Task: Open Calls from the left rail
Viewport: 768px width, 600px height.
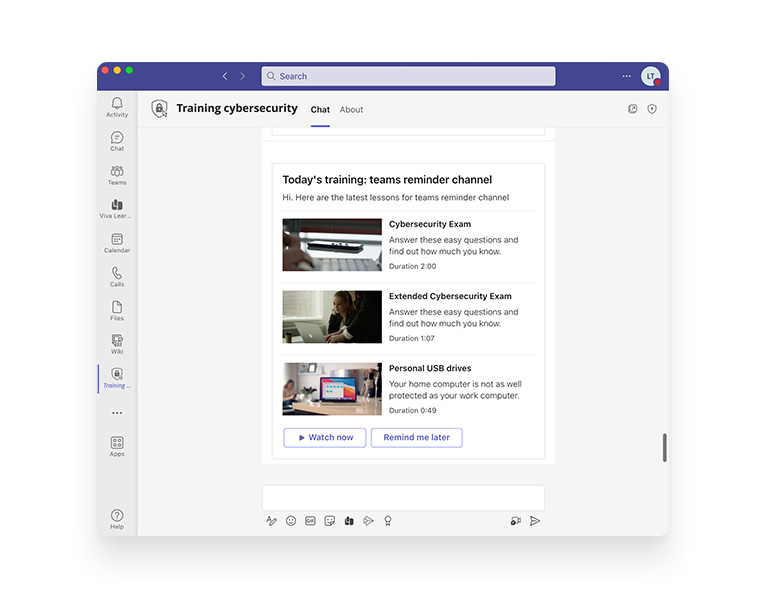Action: (117, 277)
